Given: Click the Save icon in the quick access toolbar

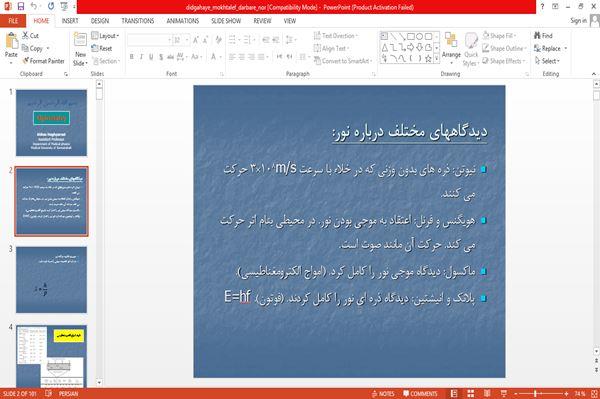Looking at the screenshot, I should point(21,6).
